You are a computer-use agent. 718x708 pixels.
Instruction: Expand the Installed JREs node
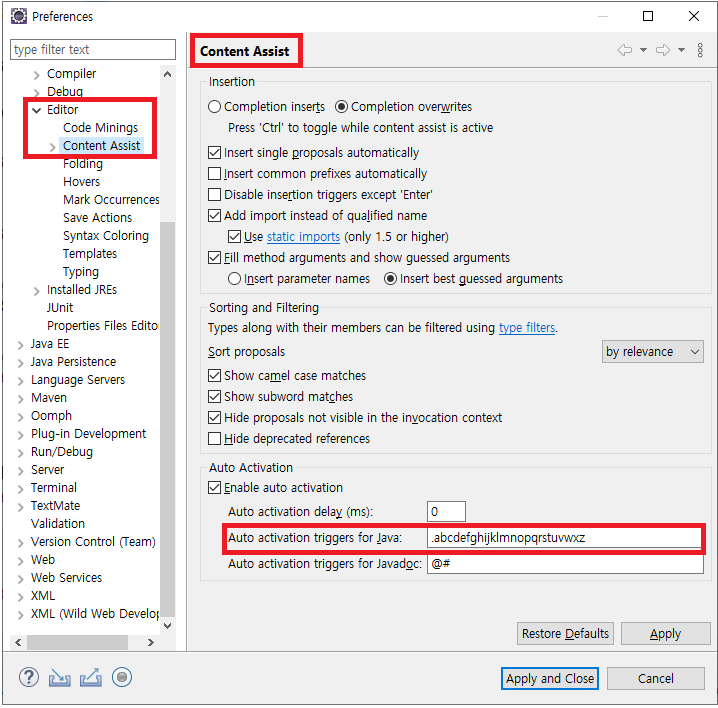37,291
